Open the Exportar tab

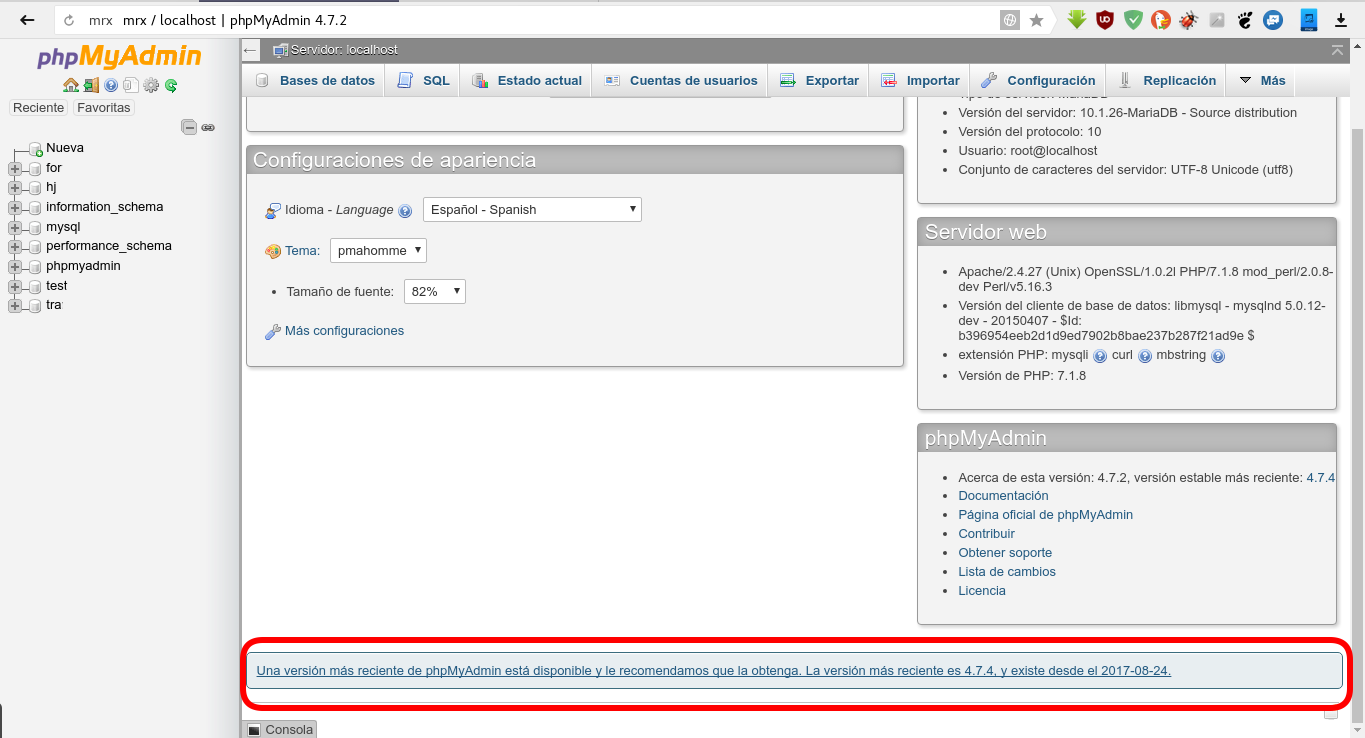pyautogui.click(x=819, y=81)
